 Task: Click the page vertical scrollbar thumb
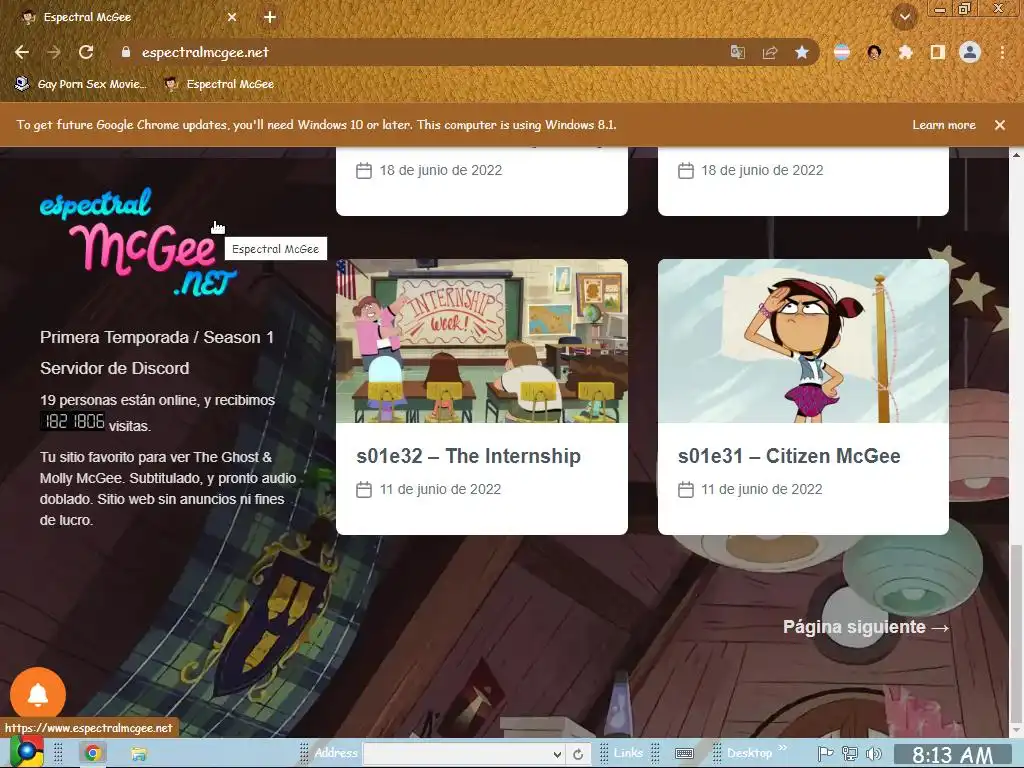1016,633
